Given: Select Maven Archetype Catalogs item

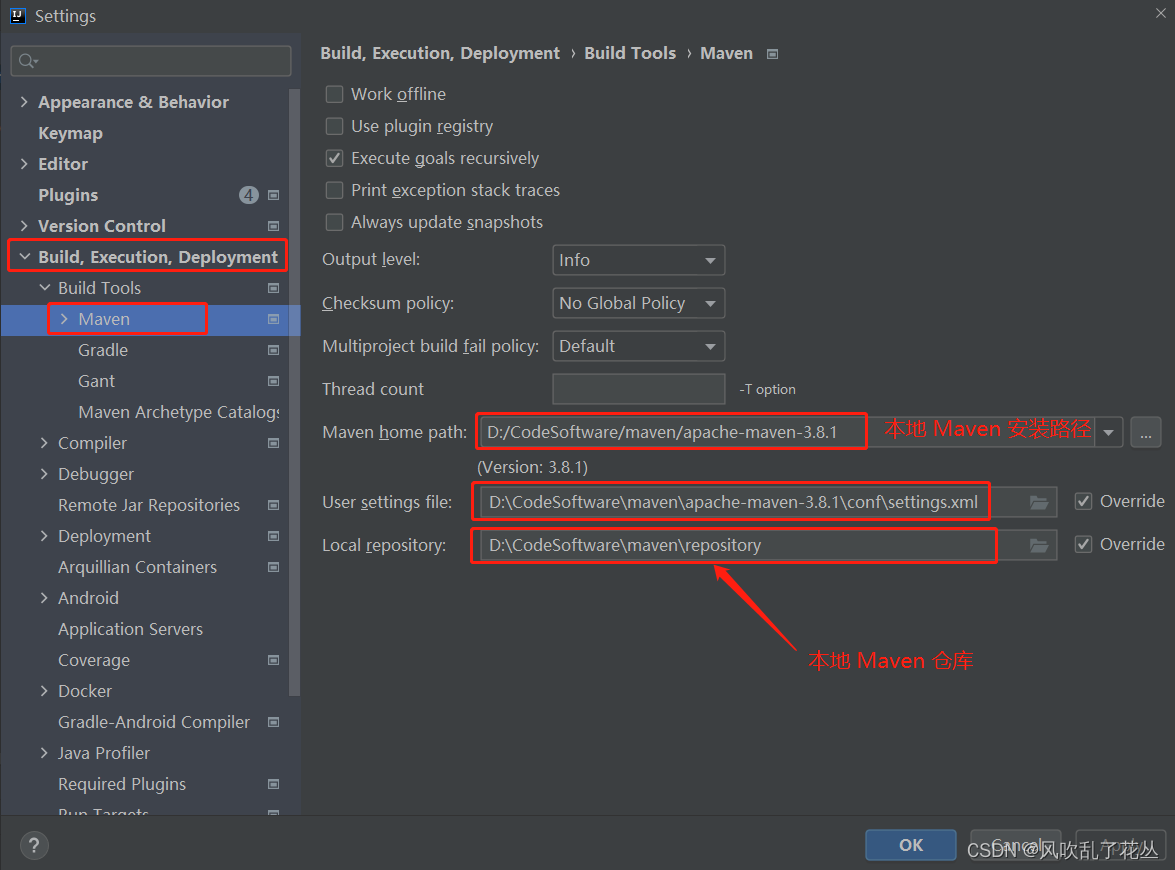Looking at the screenshot, I should tap(179, 413).
